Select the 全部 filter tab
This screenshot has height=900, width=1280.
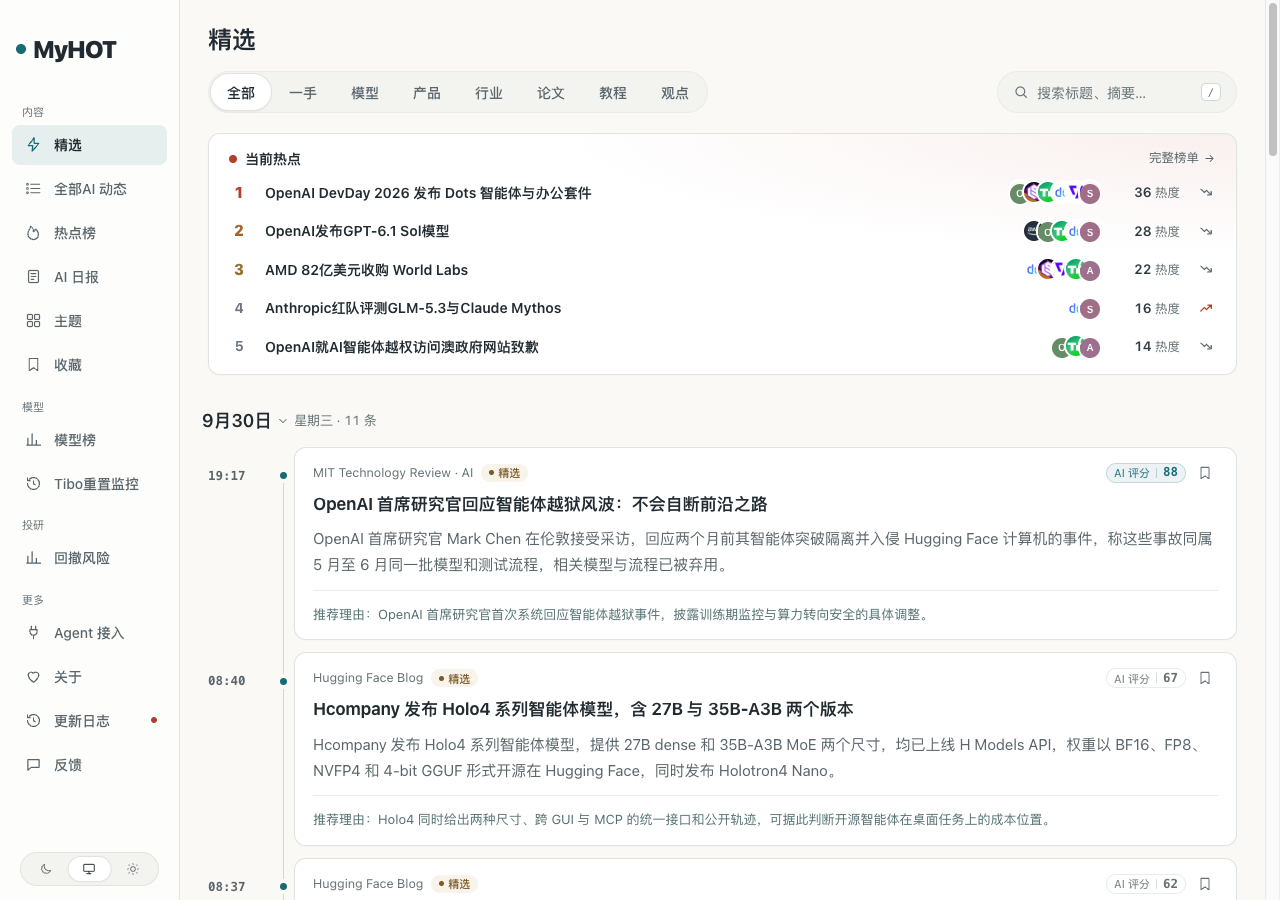tap(241, 93)
